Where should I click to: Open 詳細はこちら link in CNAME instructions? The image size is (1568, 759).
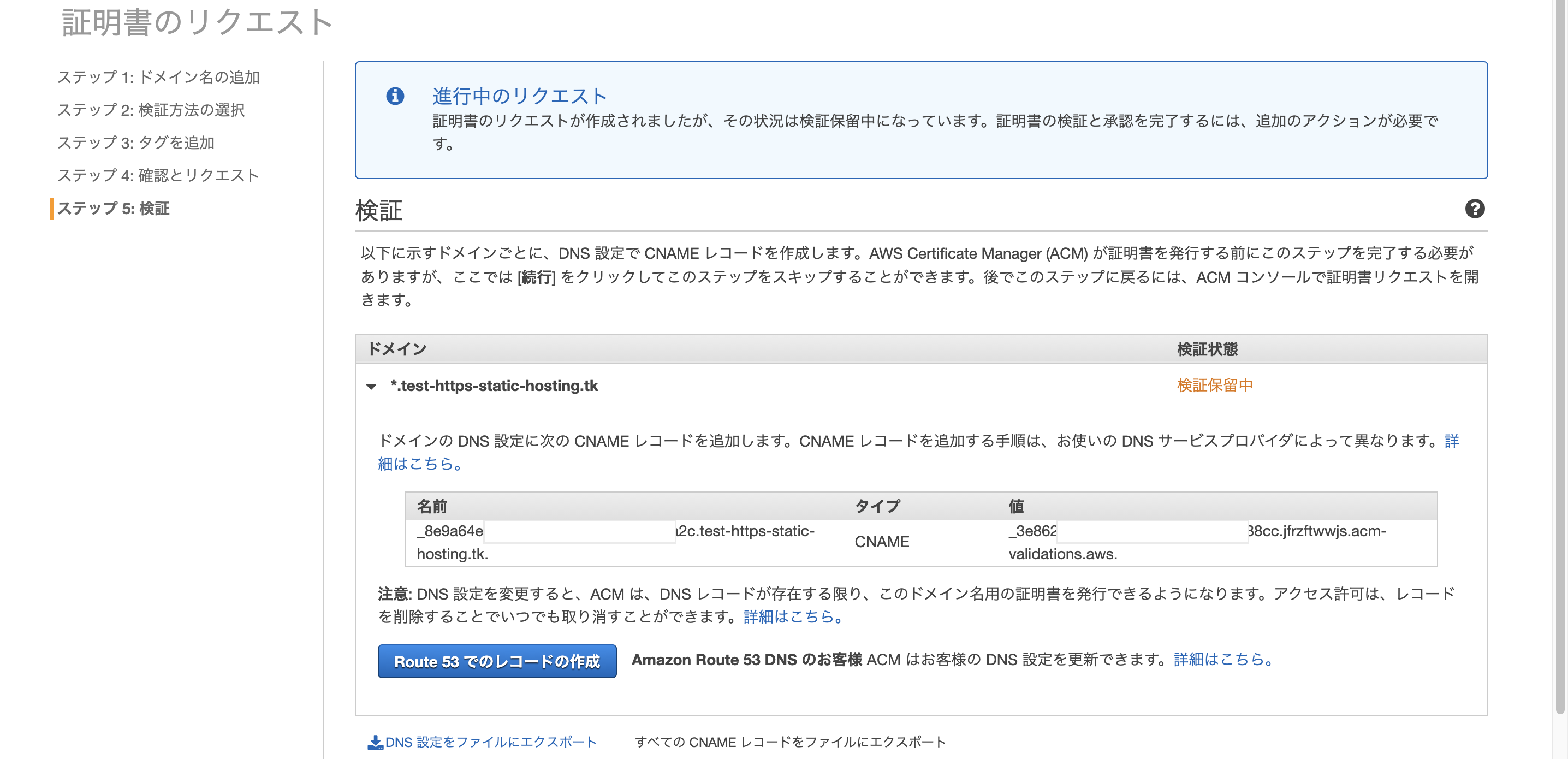[x=420, y=464]
